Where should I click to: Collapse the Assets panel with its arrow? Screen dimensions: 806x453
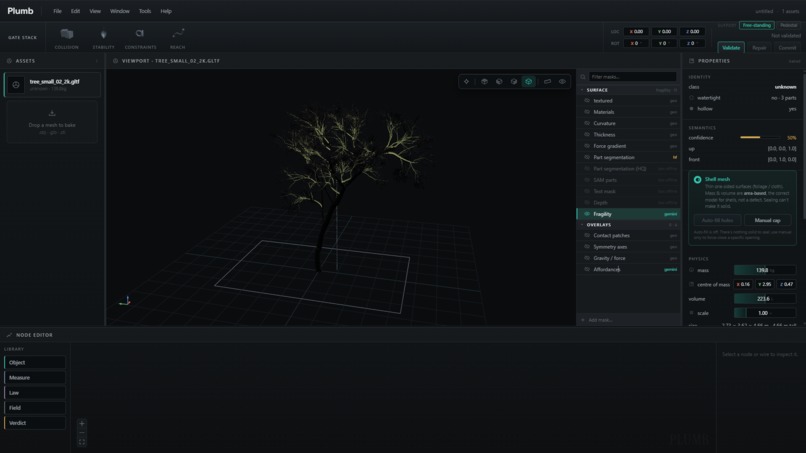[97, 61]
